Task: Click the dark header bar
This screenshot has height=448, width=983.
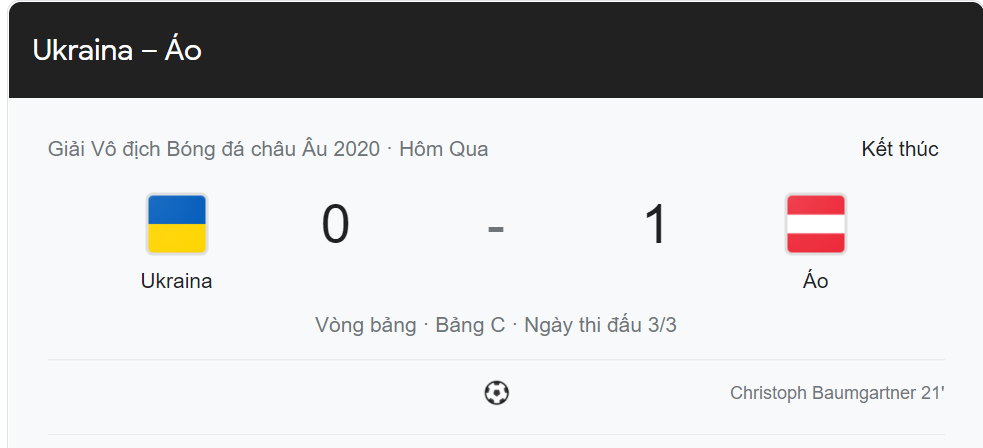Action: point(496,50)
